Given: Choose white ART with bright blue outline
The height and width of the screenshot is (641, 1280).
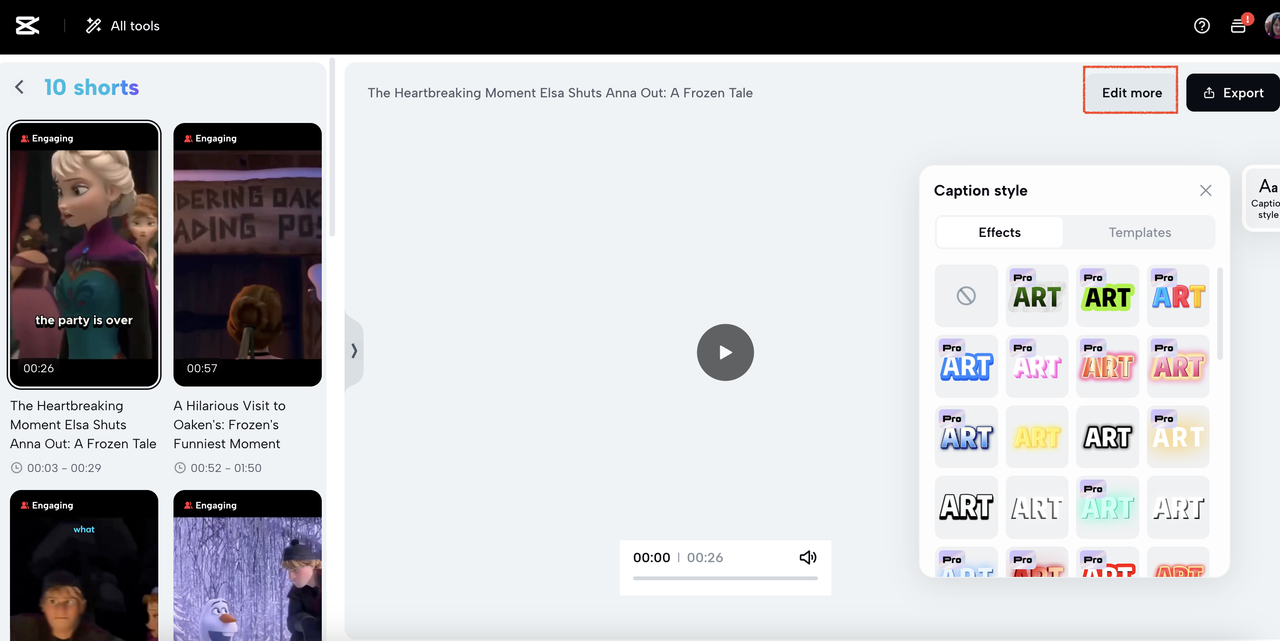Looking at the screenshot, I should click(966, 366).
